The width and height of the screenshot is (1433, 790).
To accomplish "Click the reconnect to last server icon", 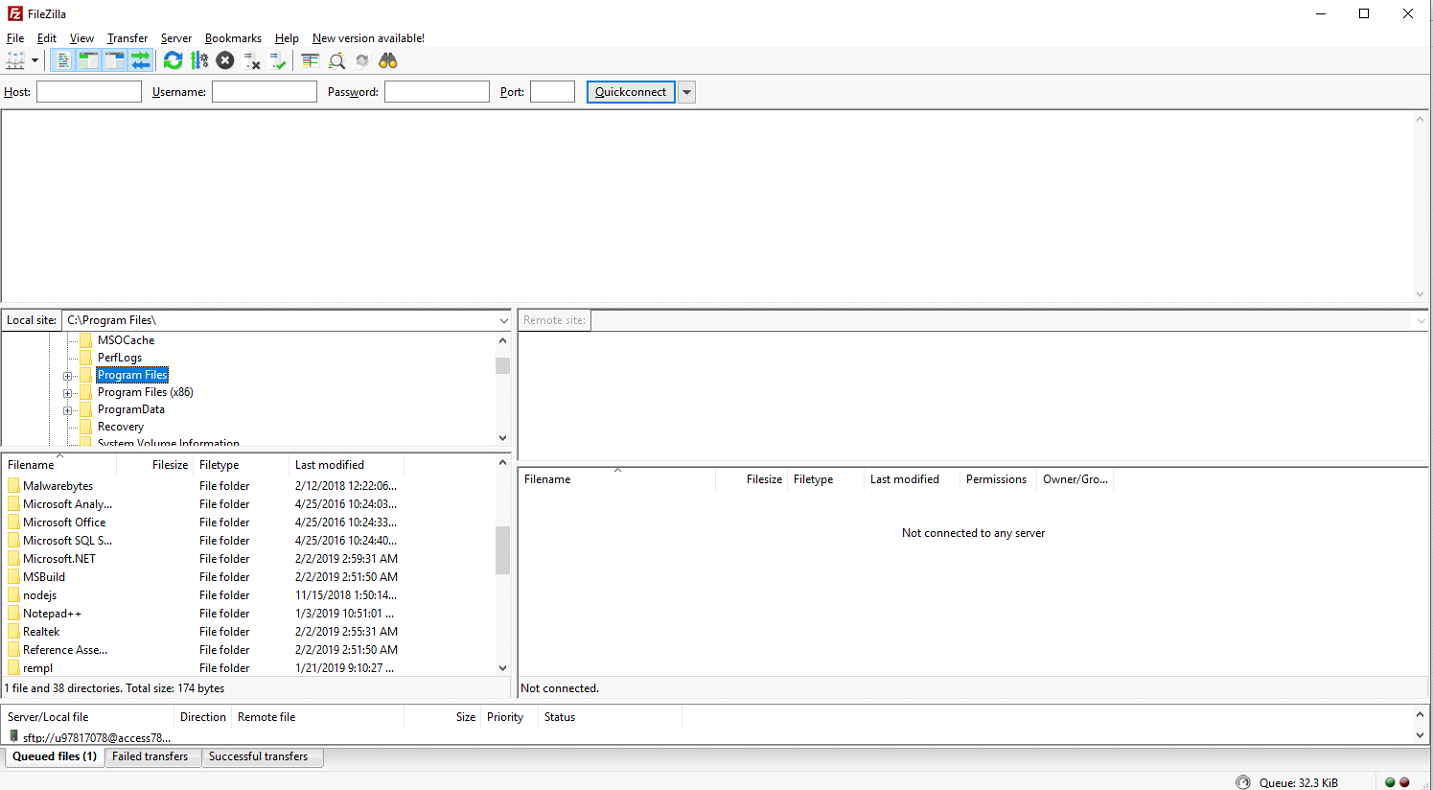I will pos(278,61).
